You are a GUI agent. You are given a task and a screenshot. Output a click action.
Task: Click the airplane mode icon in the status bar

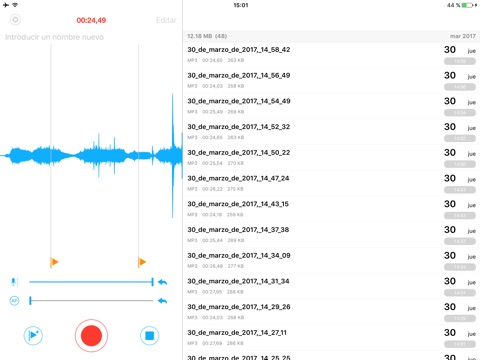[6, 5]
